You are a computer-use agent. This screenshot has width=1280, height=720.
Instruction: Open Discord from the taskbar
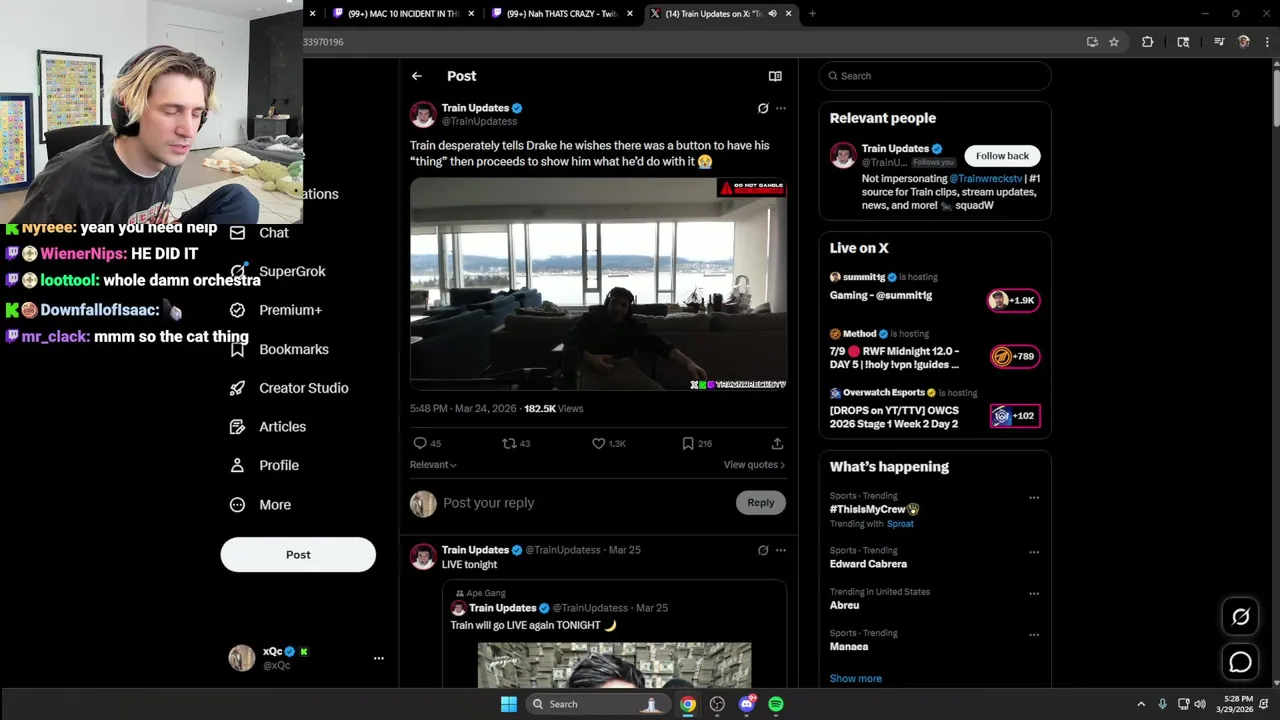tap(747, 704)
